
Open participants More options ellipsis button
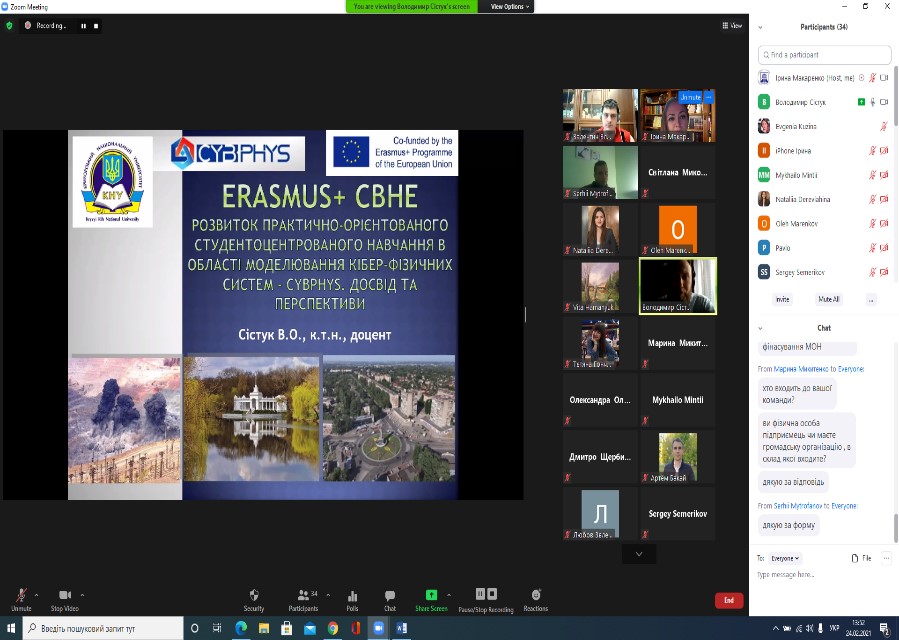point(871,299)
